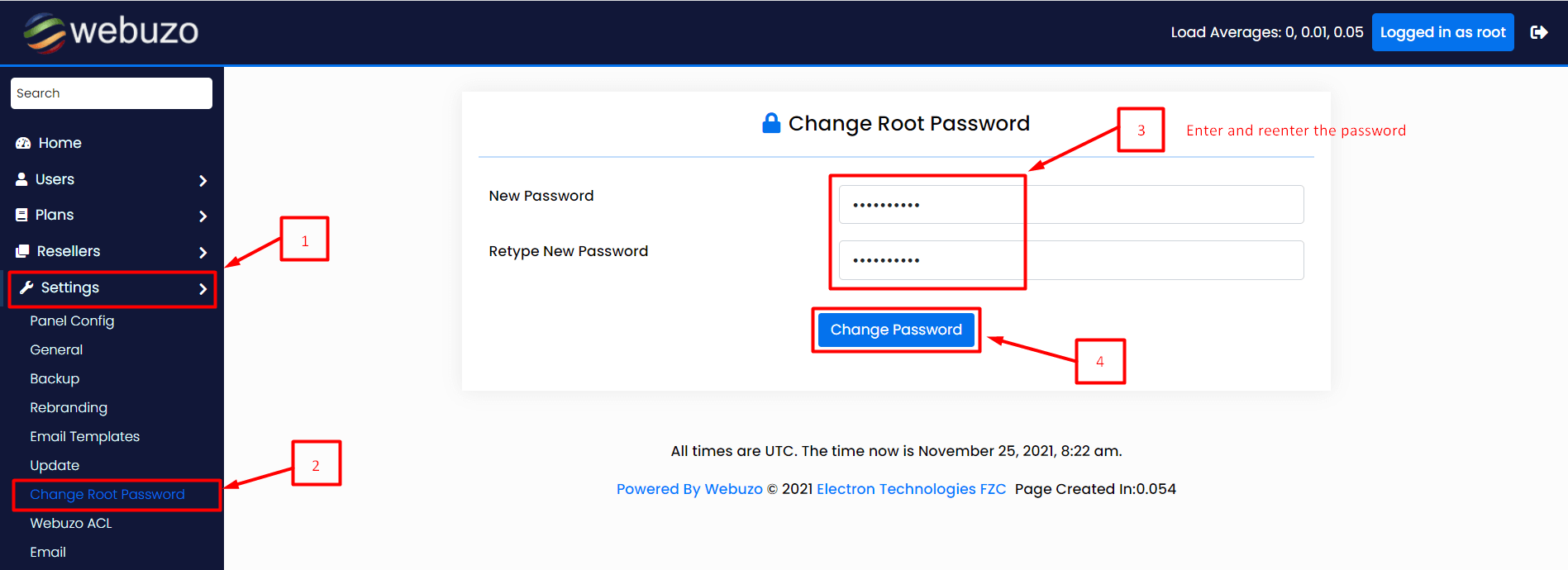Expand the Users submenu chevron
1568x570 pixels.
203,179
